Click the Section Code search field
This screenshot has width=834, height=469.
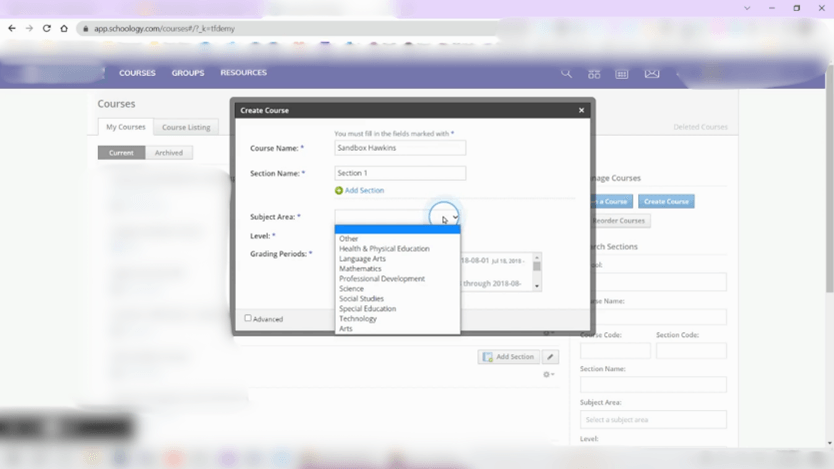coord(691,351)
